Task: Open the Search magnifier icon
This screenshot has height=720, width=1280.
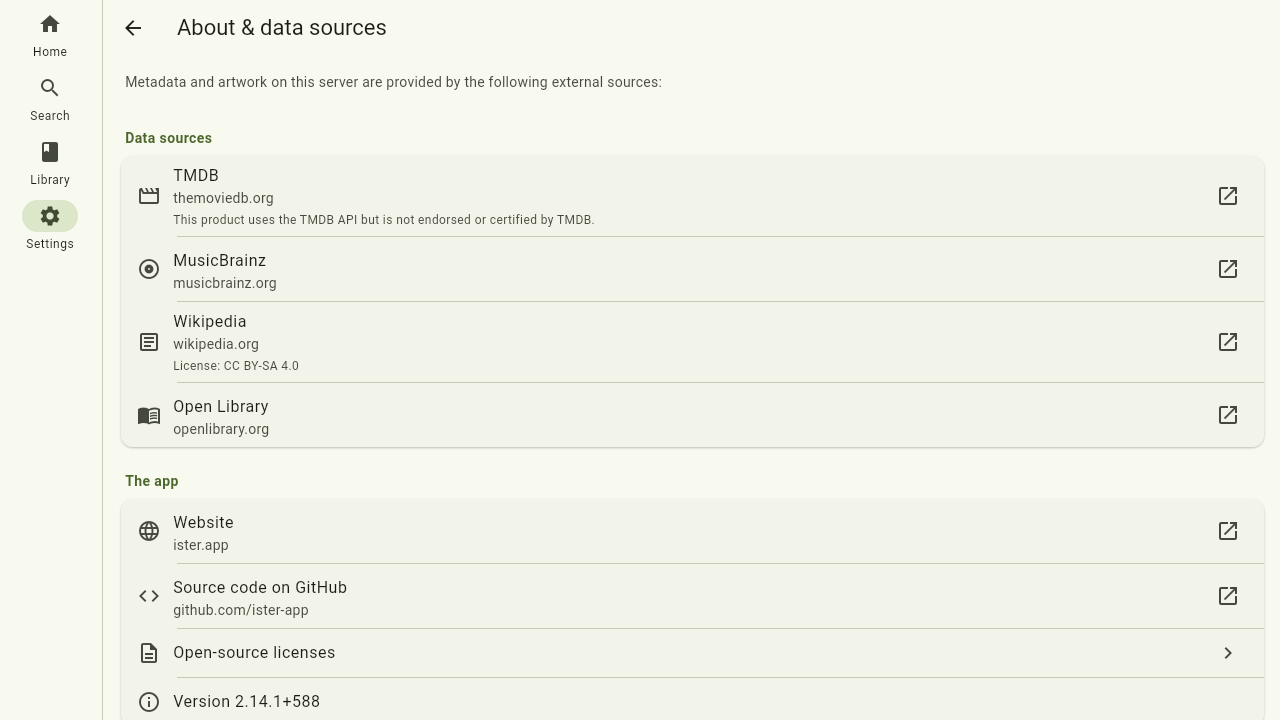Action: point(50,88)
